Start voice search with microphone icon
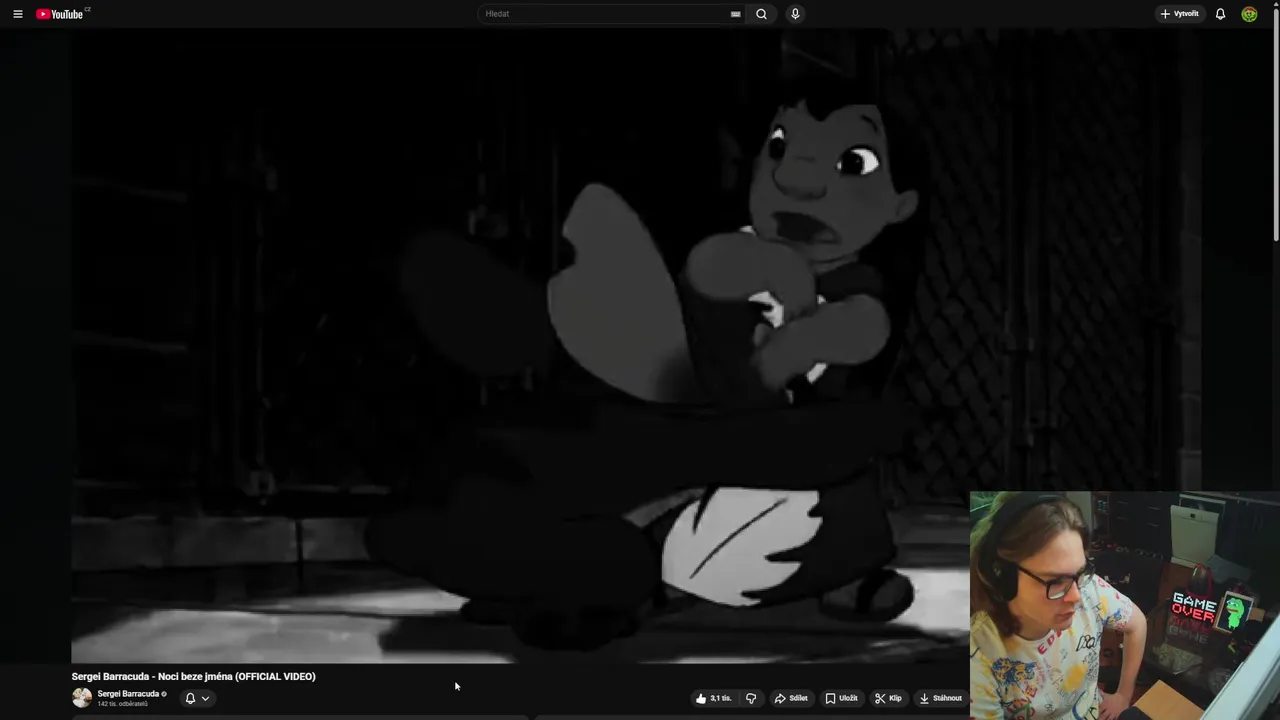The width and height of the screenshot is (1280, 720). [795, 14]
